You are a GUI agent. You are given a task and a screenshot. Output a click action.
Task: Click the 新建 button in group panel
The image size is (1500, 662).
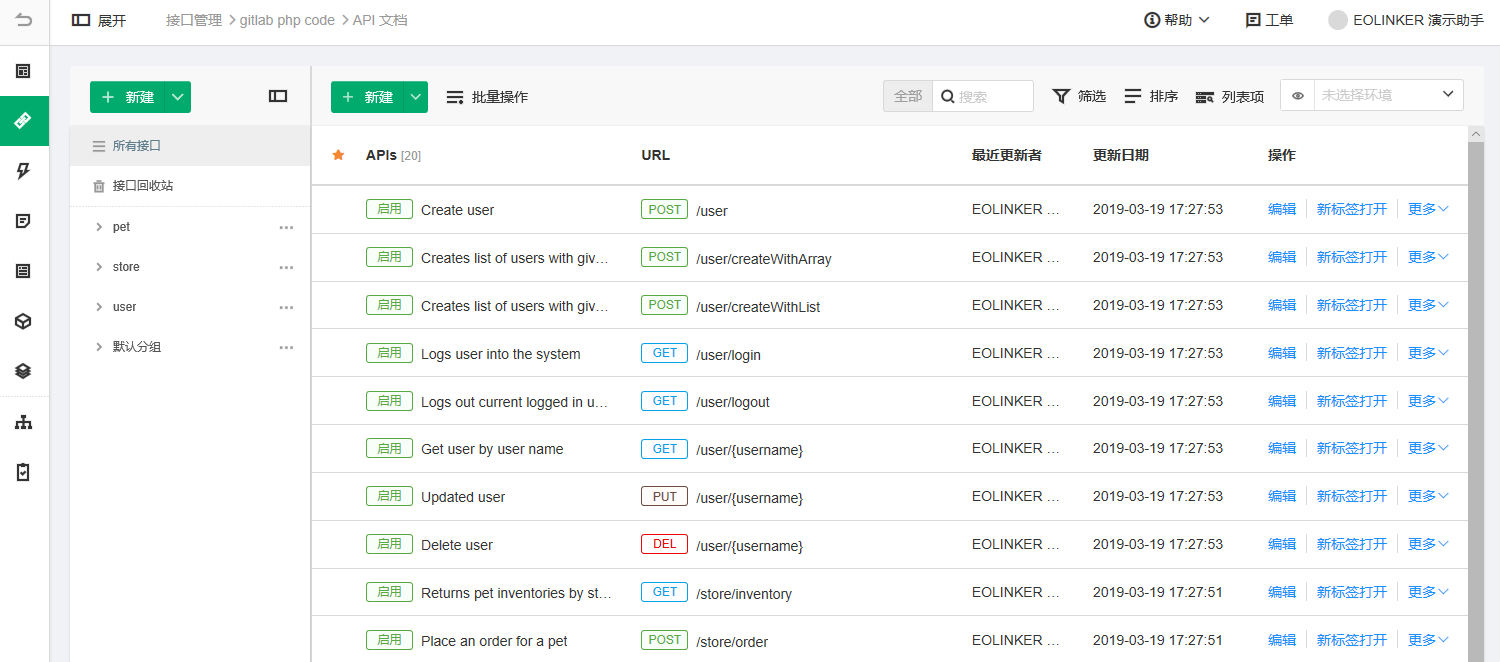(128, 97)
